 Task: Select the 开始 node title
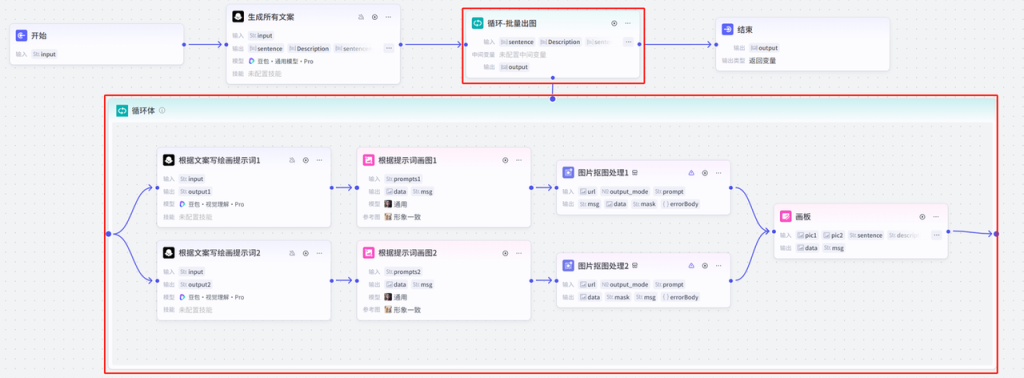point(39,36)
